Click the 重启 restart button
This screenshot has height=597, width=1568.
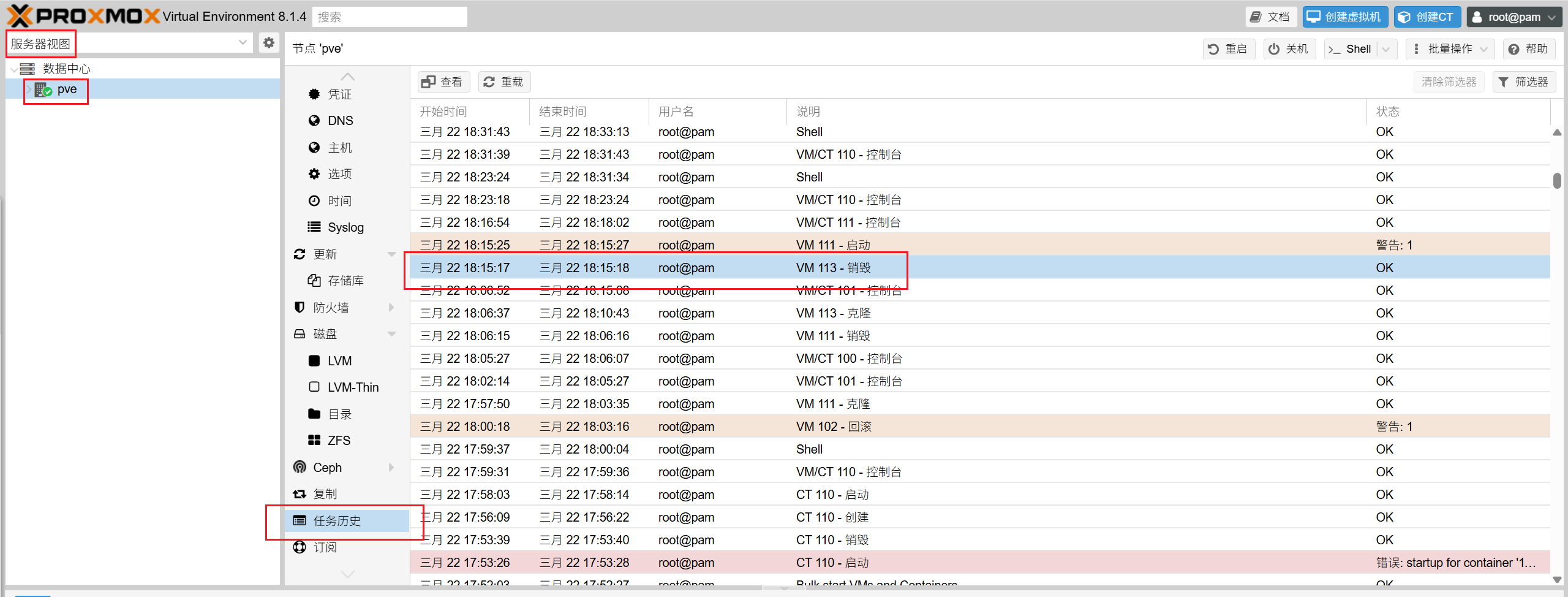[x=1228, y=49]
